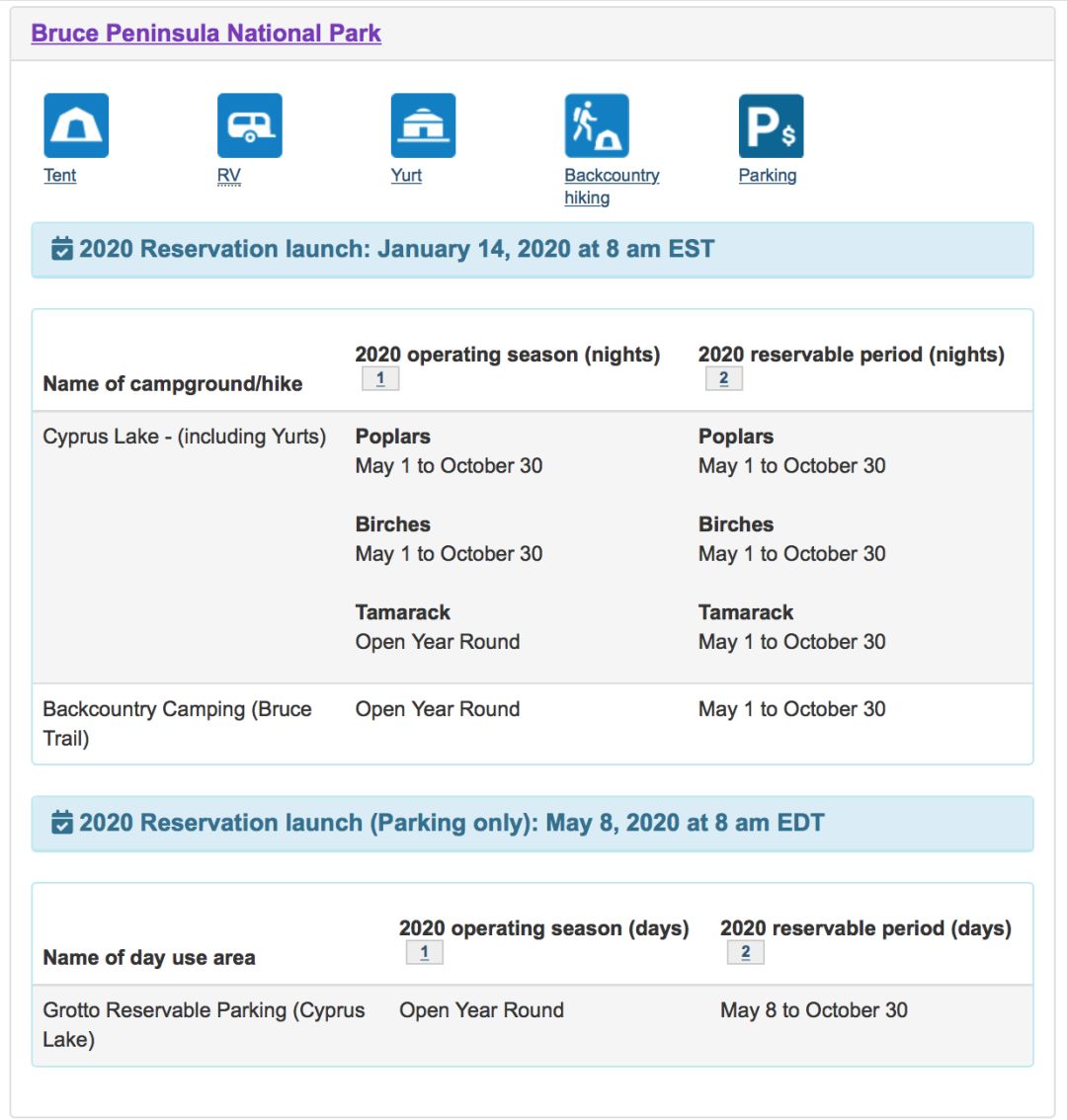The width and height of the screenshot is (1067, 1120).
Task: Follow the Yurt text link
Action: [x=406, y=176]
